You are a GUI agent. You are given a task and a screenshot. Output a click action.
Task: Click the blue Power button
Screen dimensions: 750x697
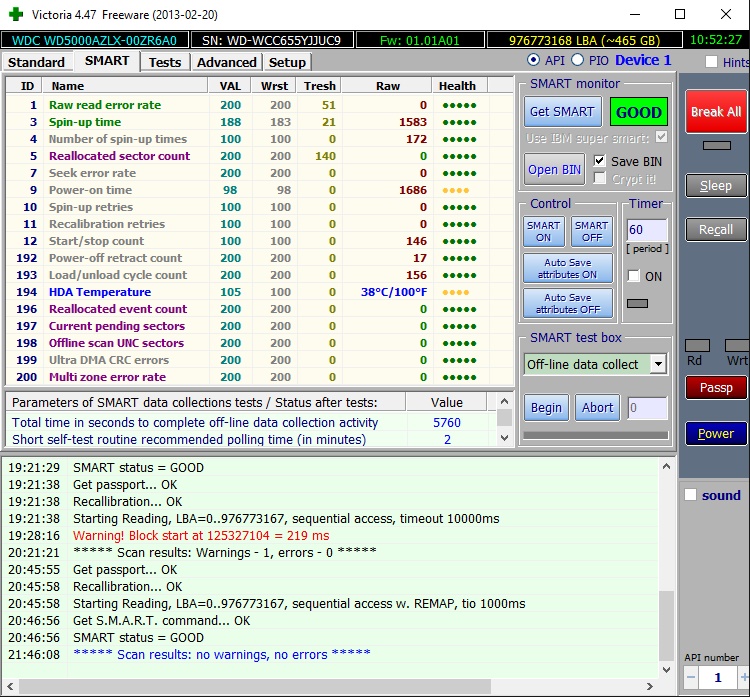(x=716, y=433)
